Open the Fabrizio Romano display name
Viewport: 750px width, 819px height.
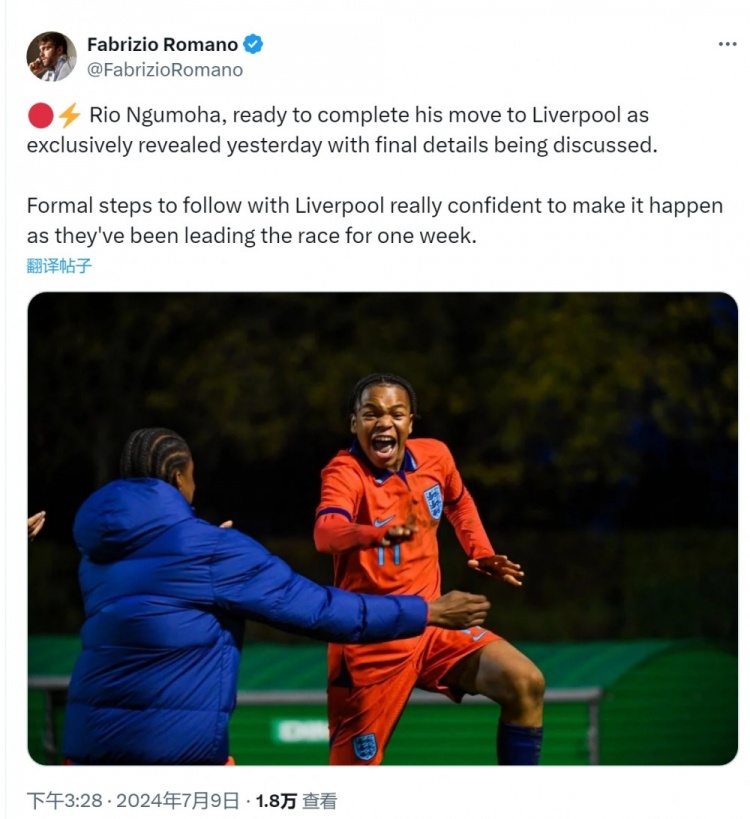[x=162, y=45]
